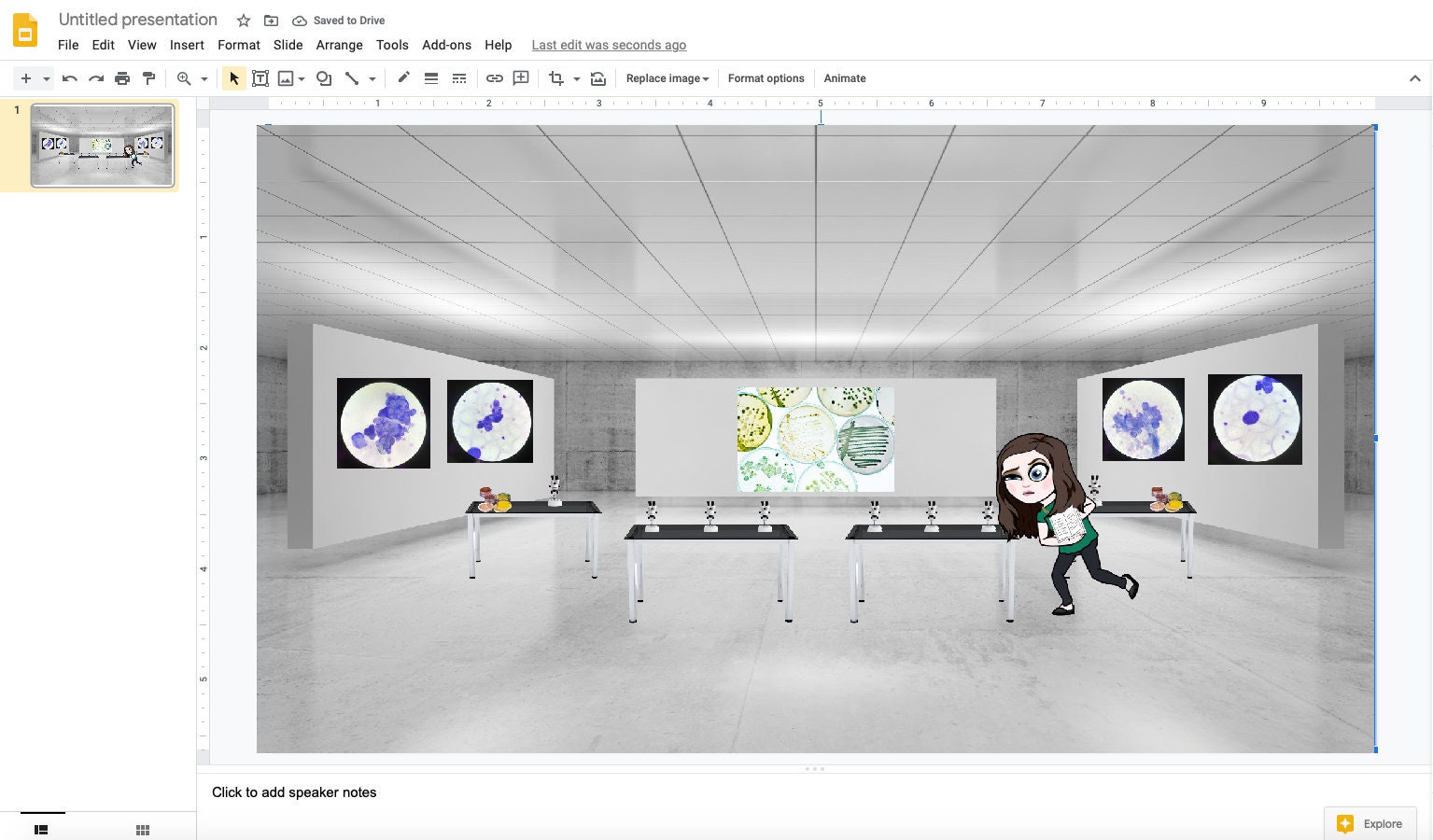The width and height of the screenshot is (1433, 840).
Task: Open the Arrange menu
Action: pyautogui.click(x=339, y=45)
